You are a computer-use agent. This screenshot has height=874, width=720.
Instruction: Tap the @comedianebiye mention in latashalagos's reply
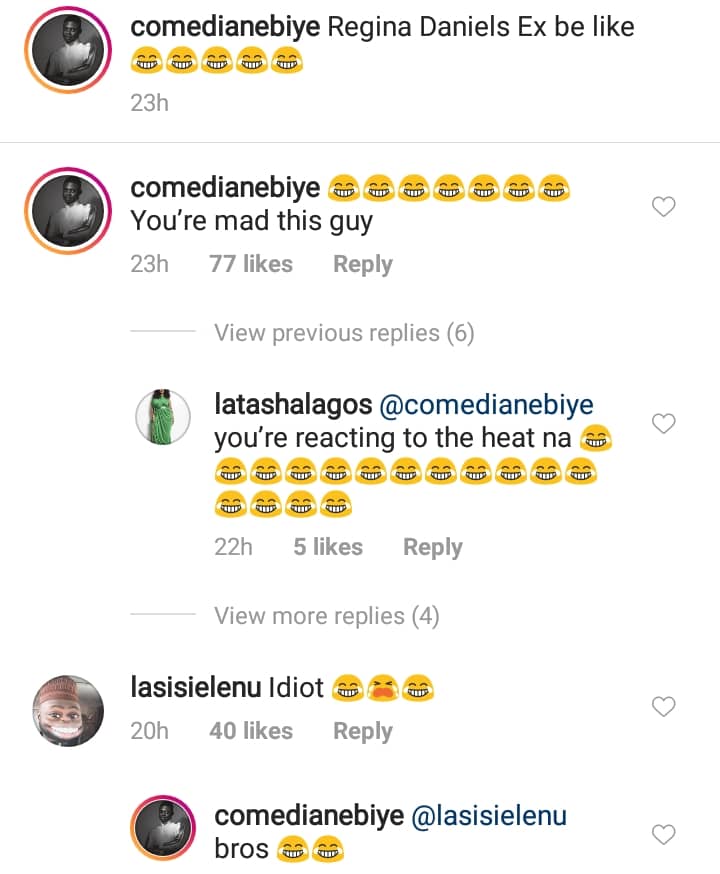[x=486, y=405]
